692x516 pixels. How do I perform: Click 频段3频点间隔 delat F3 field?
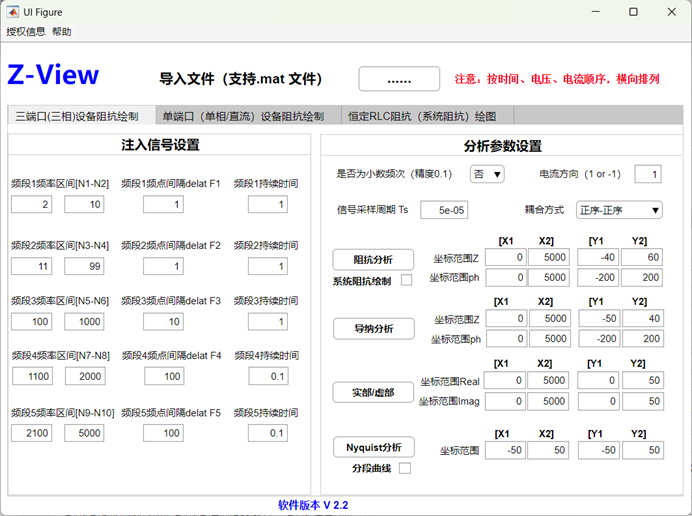163,322
